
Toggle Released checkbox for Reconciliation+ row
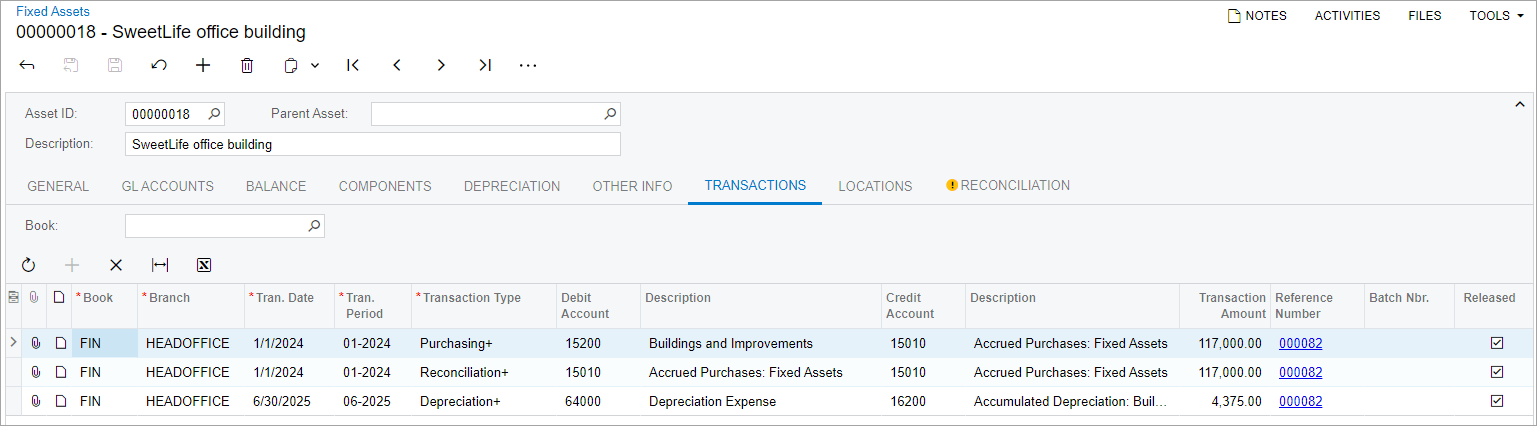point(1496,372)
